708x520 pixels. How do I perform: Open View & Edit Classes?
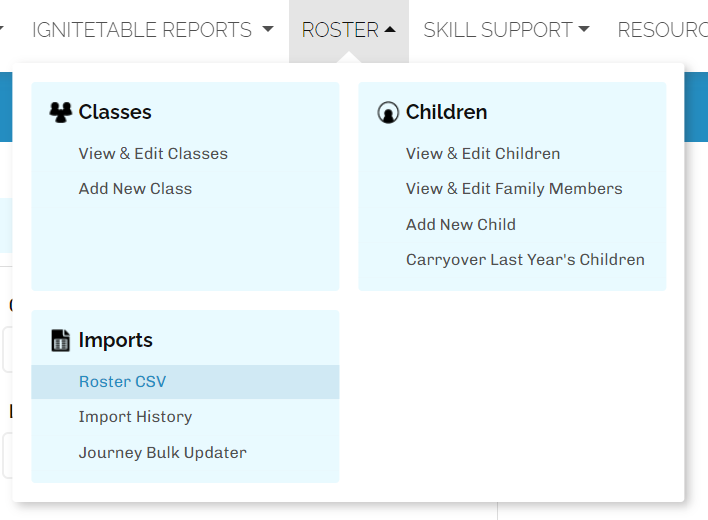pos(153,154)
